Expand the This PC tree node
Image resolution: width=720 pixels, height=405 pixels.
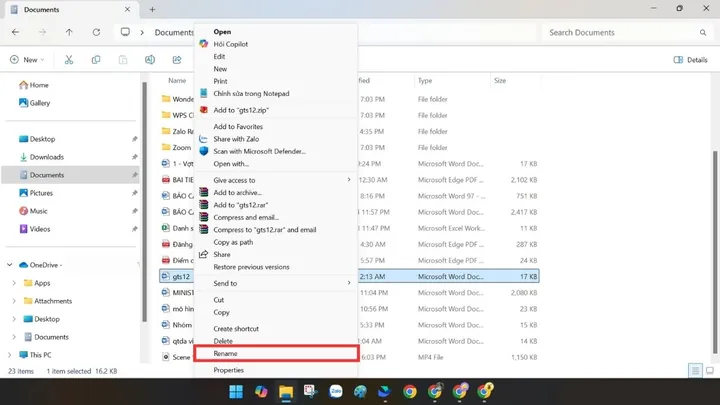coord(10,354)
